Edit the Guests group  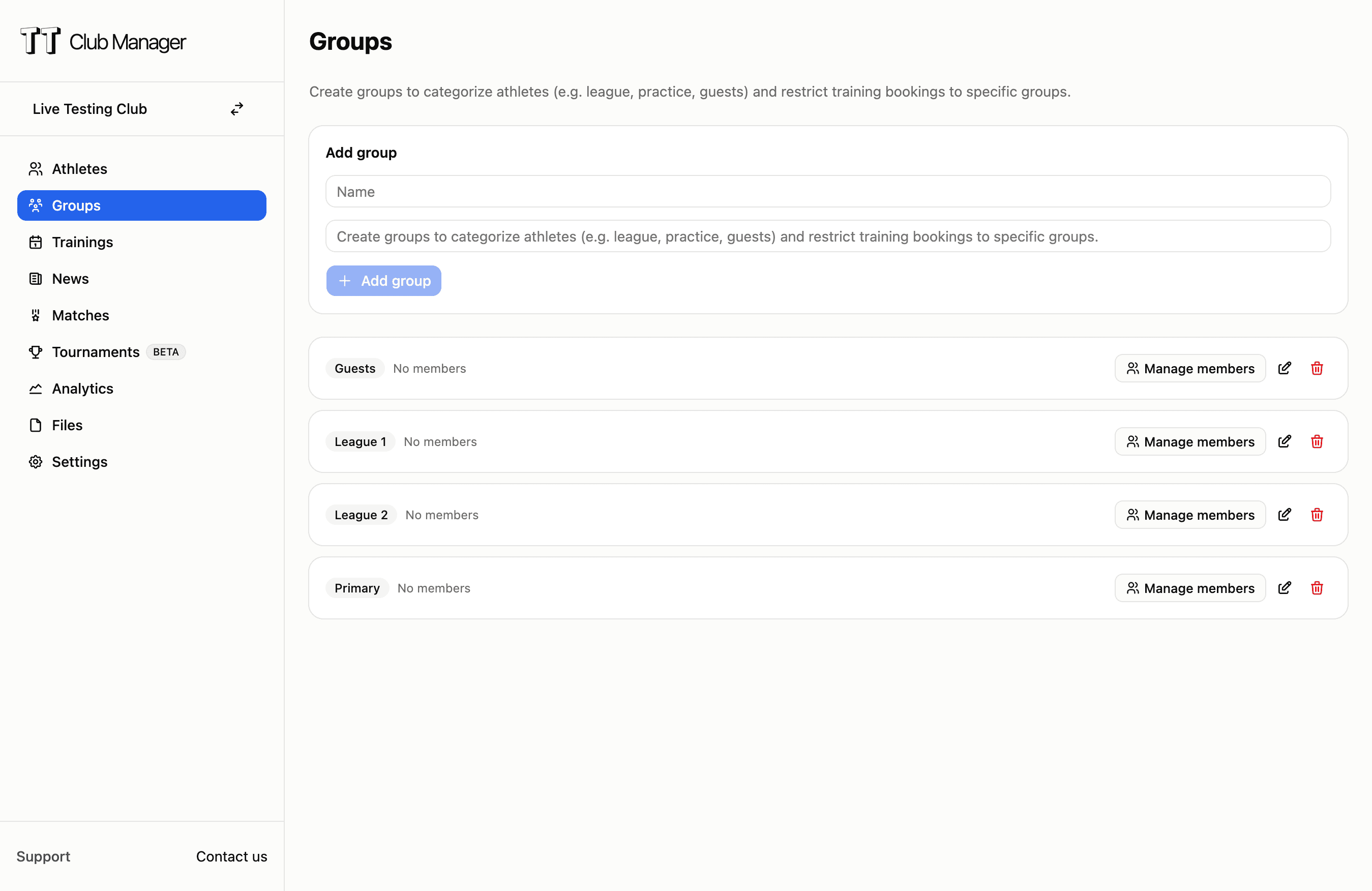click(1285, 368)
